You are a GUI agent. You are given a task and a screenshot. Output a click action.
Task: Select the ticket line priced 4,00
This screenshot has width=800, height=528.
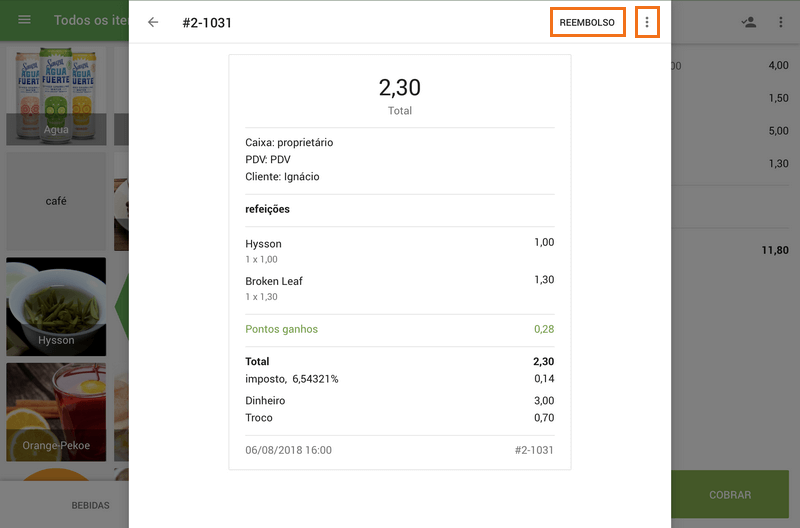tap(733, 66)
